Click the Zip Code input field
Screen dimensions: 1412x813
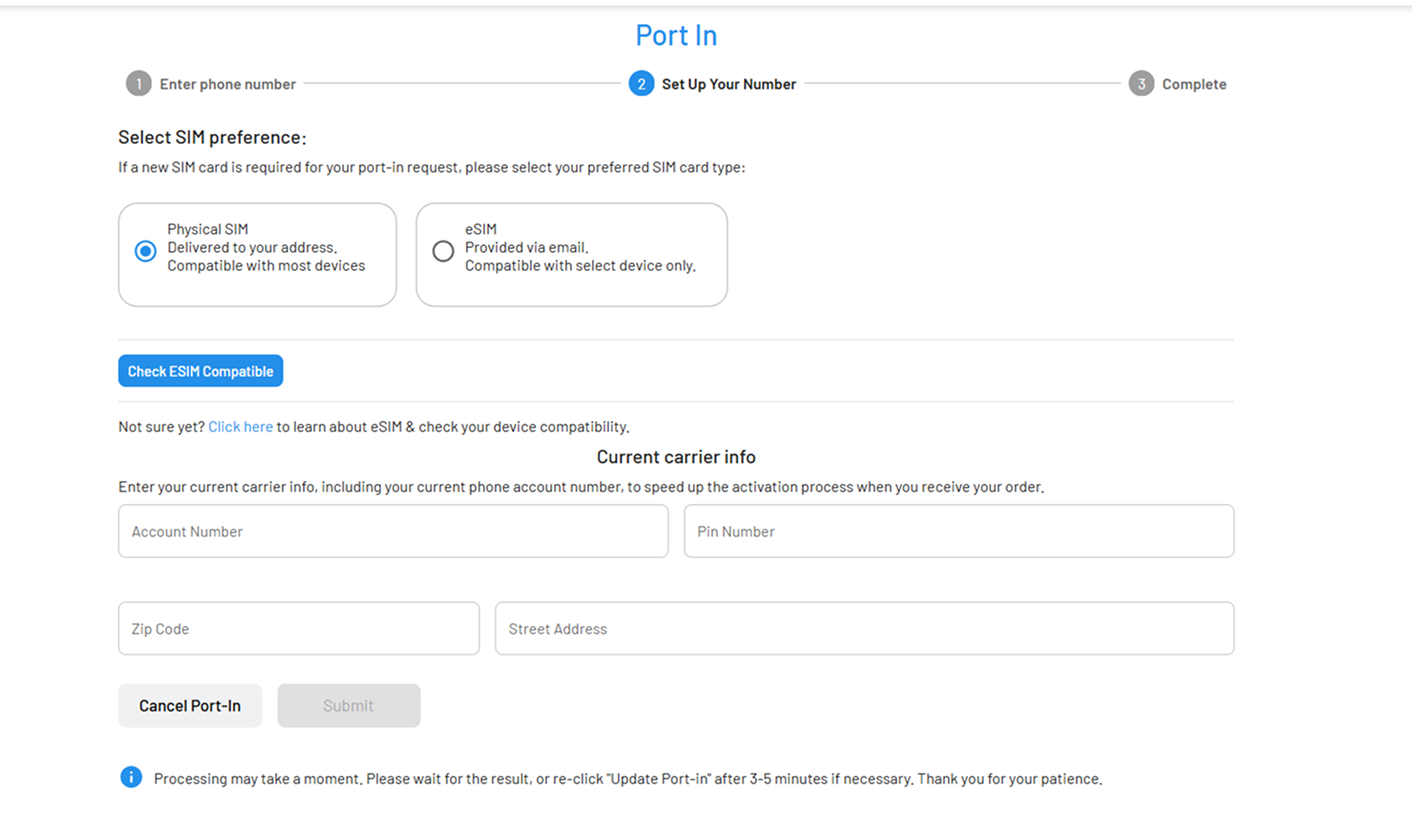298,628
